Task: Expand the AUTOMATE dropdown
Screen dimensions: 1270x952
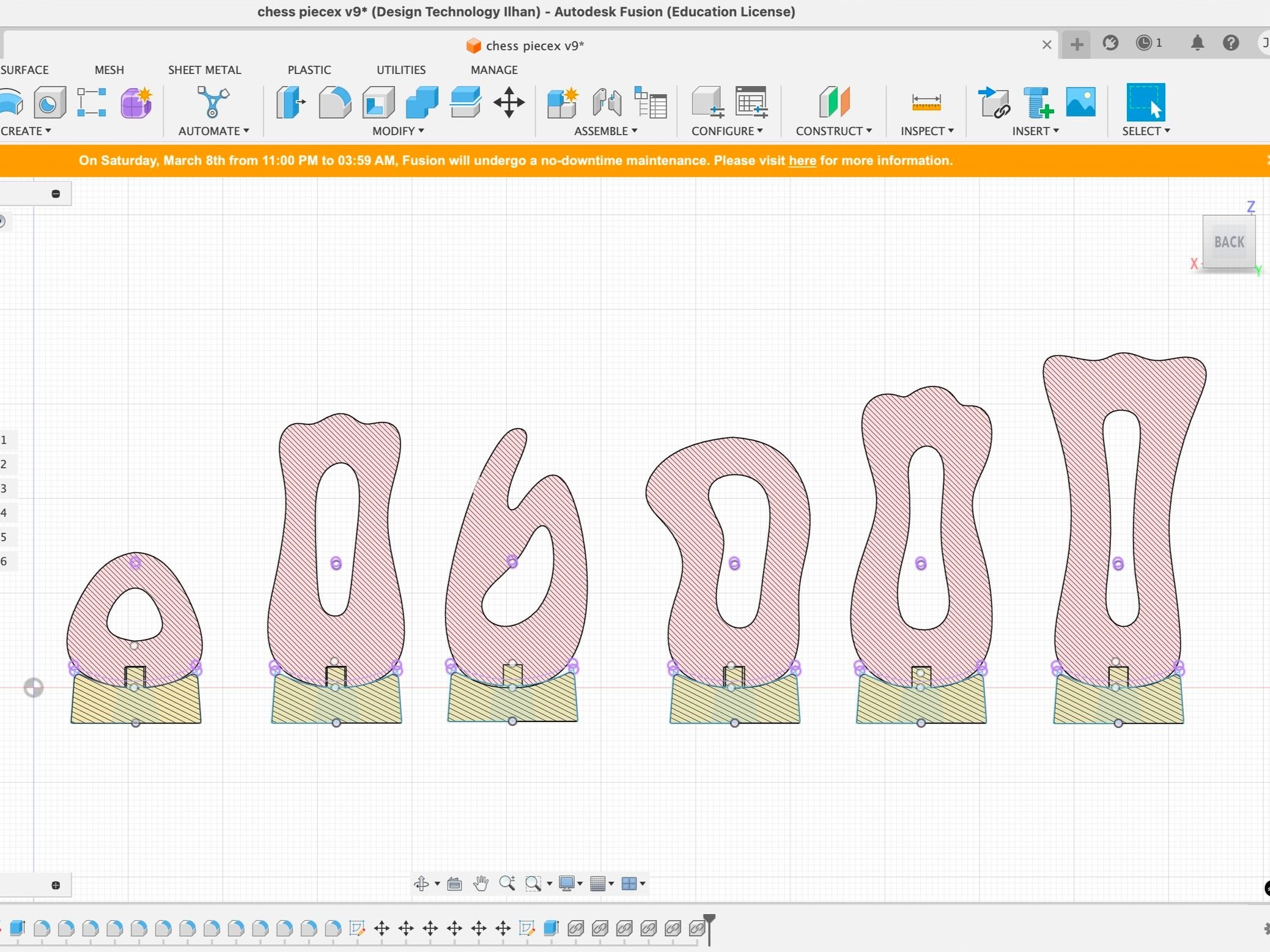Action: tap(214, 131)
